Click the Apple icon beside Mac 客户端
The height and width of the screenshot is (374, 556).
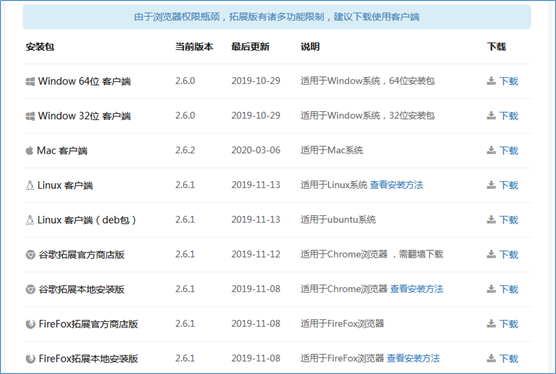click(29, 151)
